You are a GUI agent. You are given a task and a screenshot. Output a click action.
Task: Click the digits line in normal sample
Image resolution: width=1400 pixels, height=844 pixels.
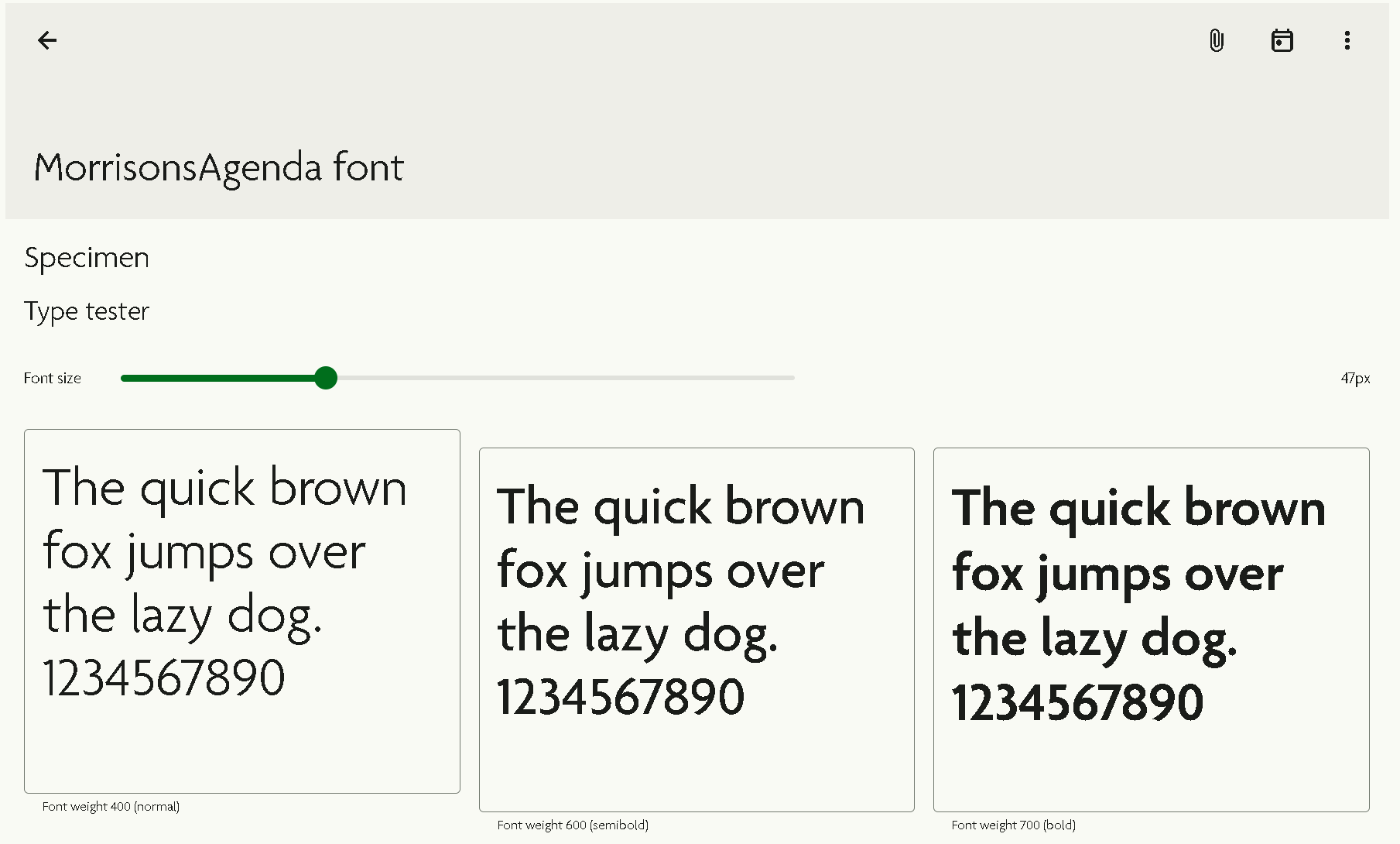coord(164,678)
